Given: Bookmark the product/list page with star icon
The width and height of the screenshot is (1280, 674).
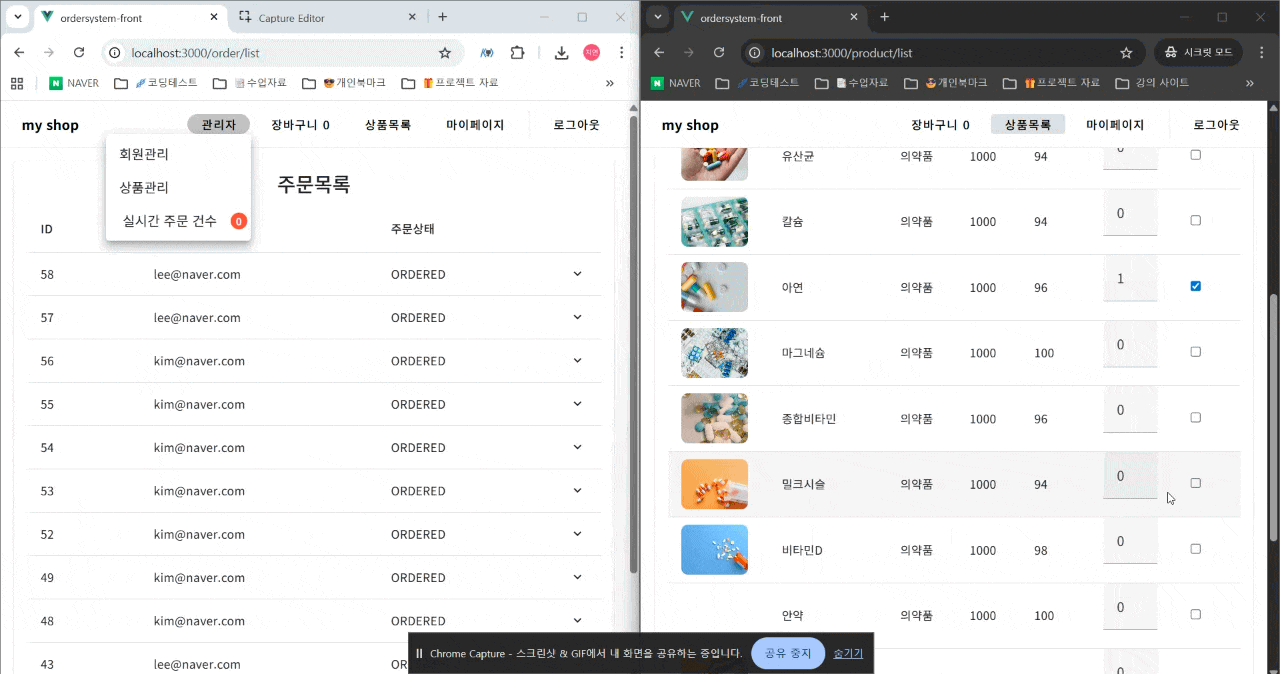Looking at the screenshot, I should coord(1126,53).
